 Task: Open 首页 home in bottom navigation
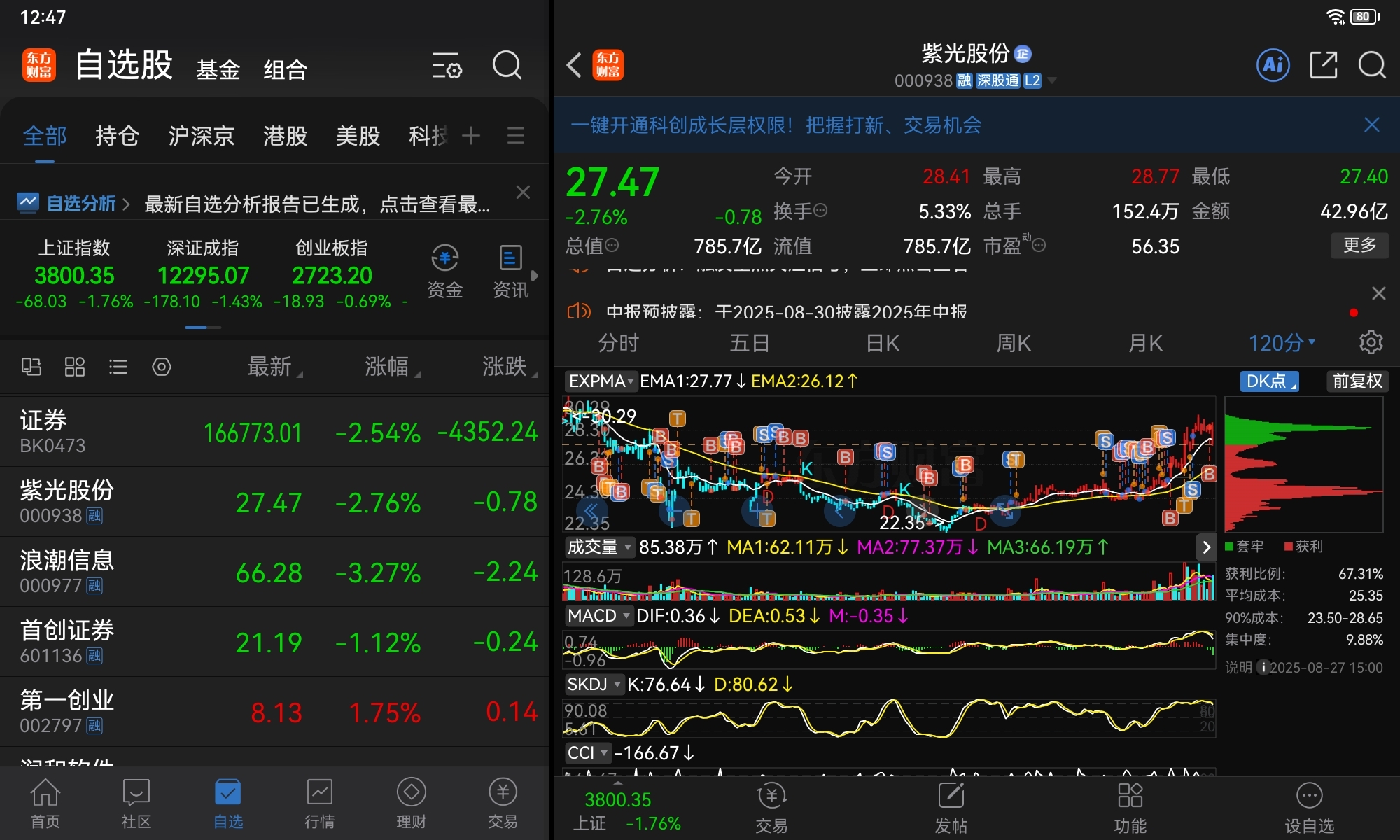(x=45, y=804)
